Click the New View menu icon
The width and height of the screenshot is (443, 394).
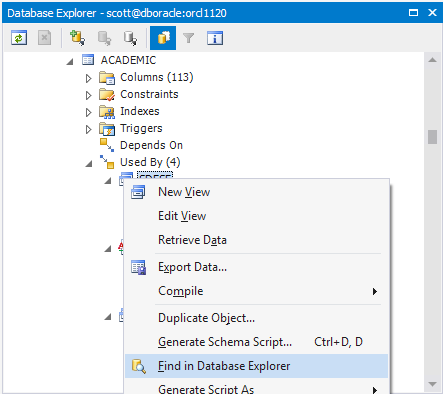138,192
